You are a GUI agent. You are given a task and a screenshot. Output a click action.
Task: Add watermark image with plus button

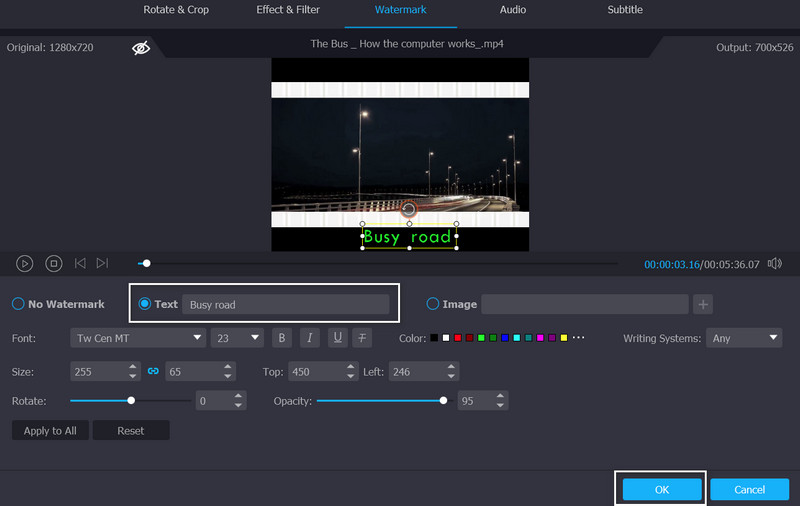tap(703, 304)
